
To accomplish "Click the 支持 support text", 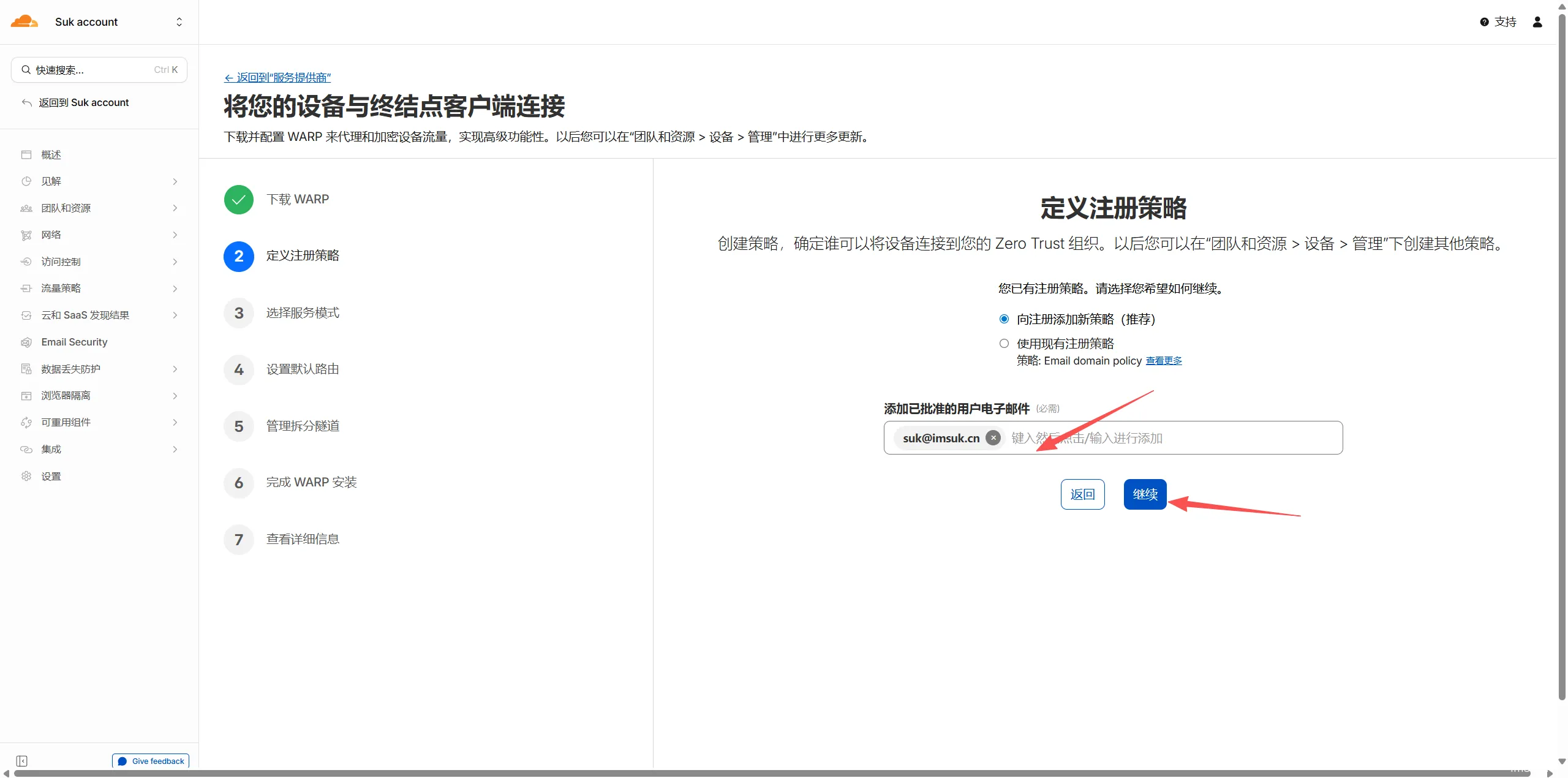I will click(1506, 22).
